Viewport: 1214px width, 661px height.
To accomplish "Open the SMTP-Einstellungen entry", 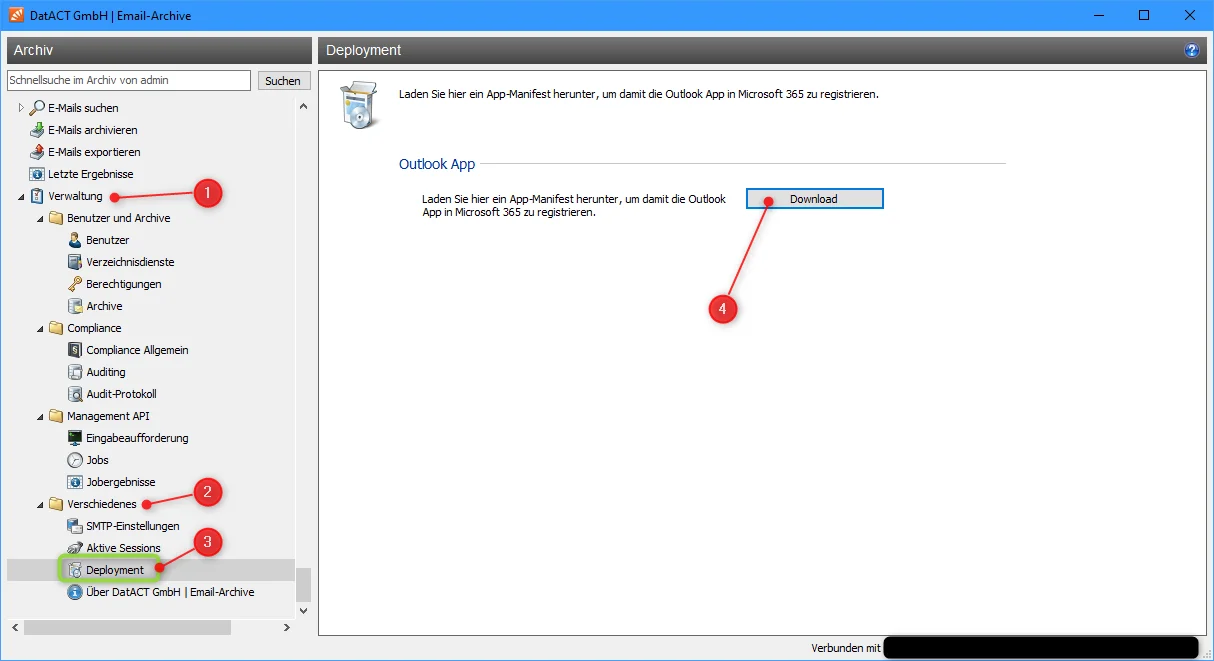I will 133,526.
